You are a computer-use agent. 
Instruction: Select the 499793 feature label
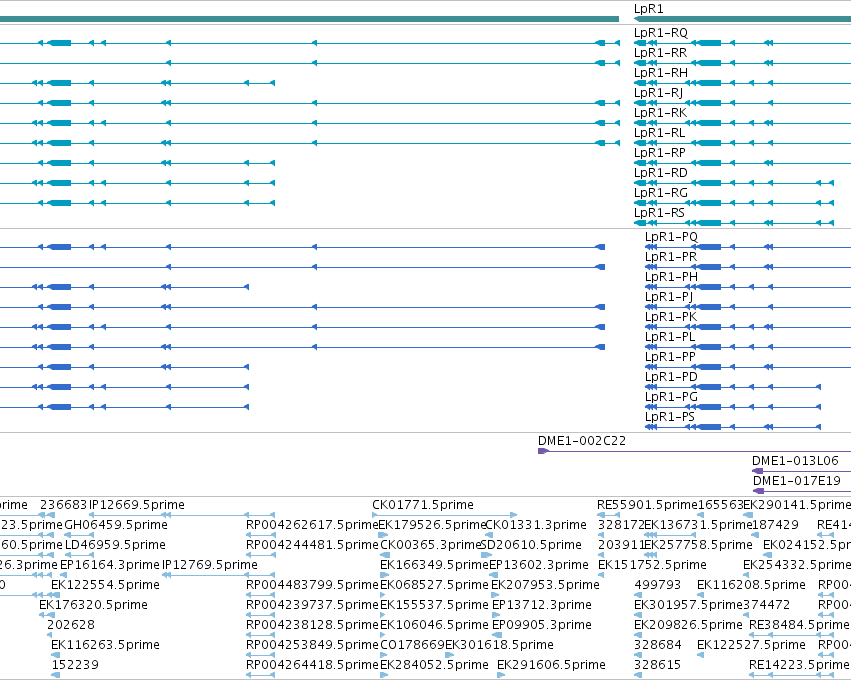pos(658,586)
